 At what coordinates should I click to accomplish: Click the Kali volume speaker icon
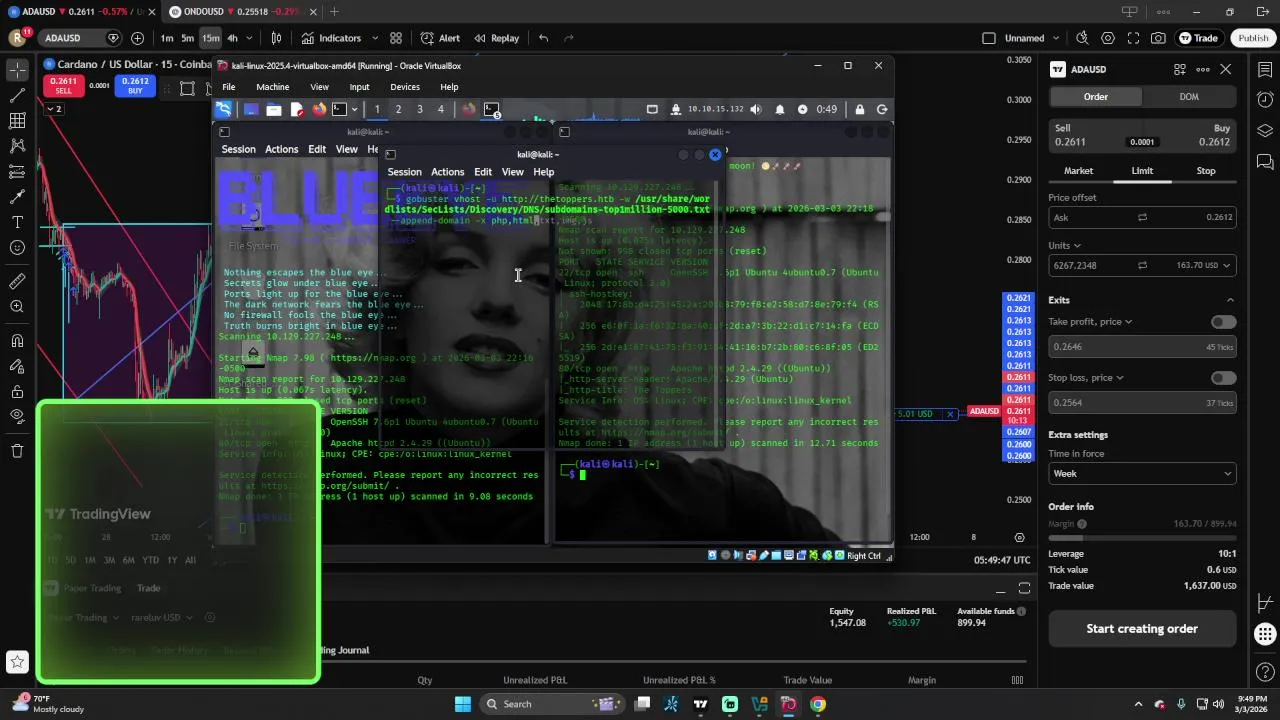click(x=755, y=109)
